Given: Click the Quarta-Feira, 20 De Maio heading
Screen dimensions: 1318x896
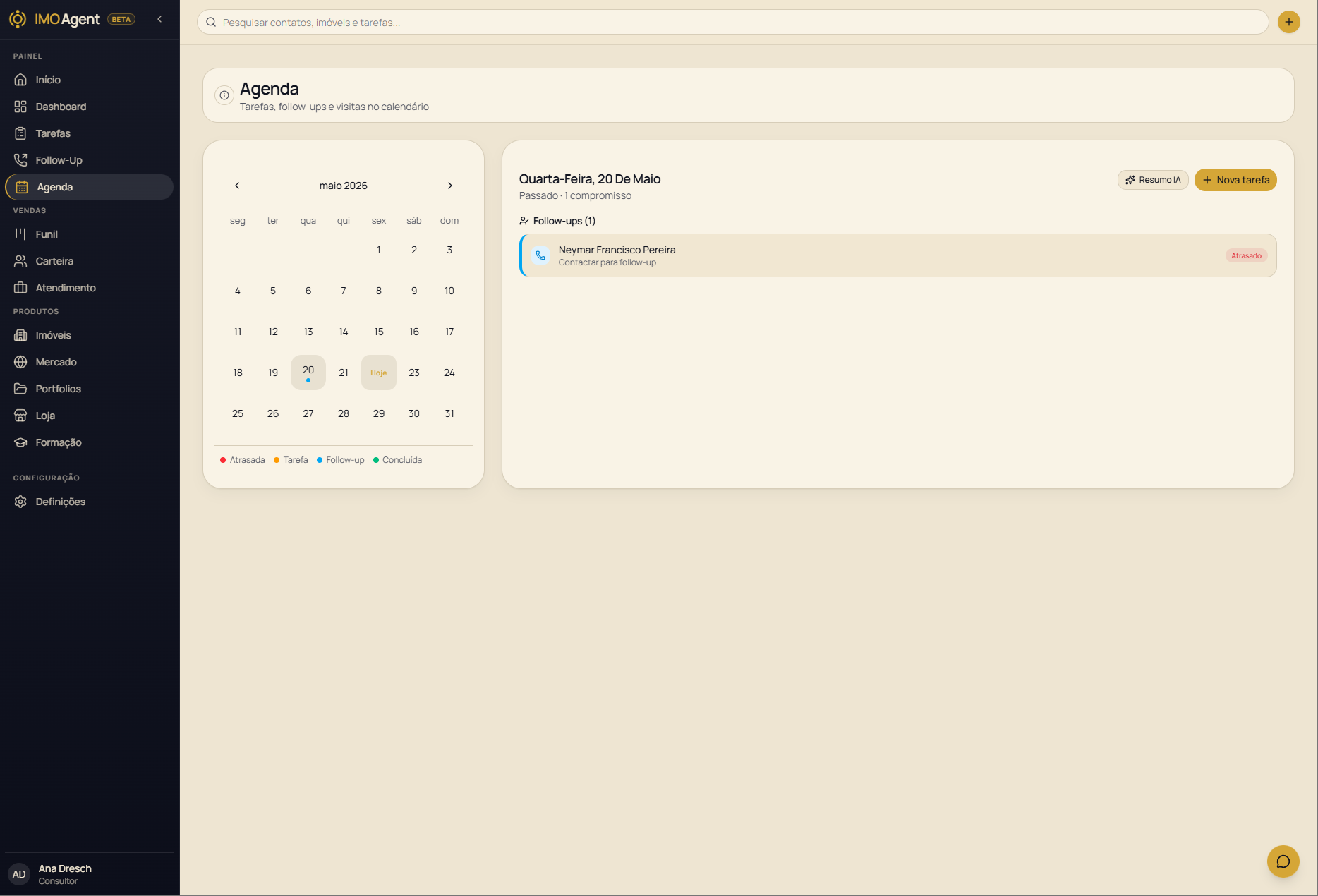Looking at the screenshot, I should pos(590,179).
